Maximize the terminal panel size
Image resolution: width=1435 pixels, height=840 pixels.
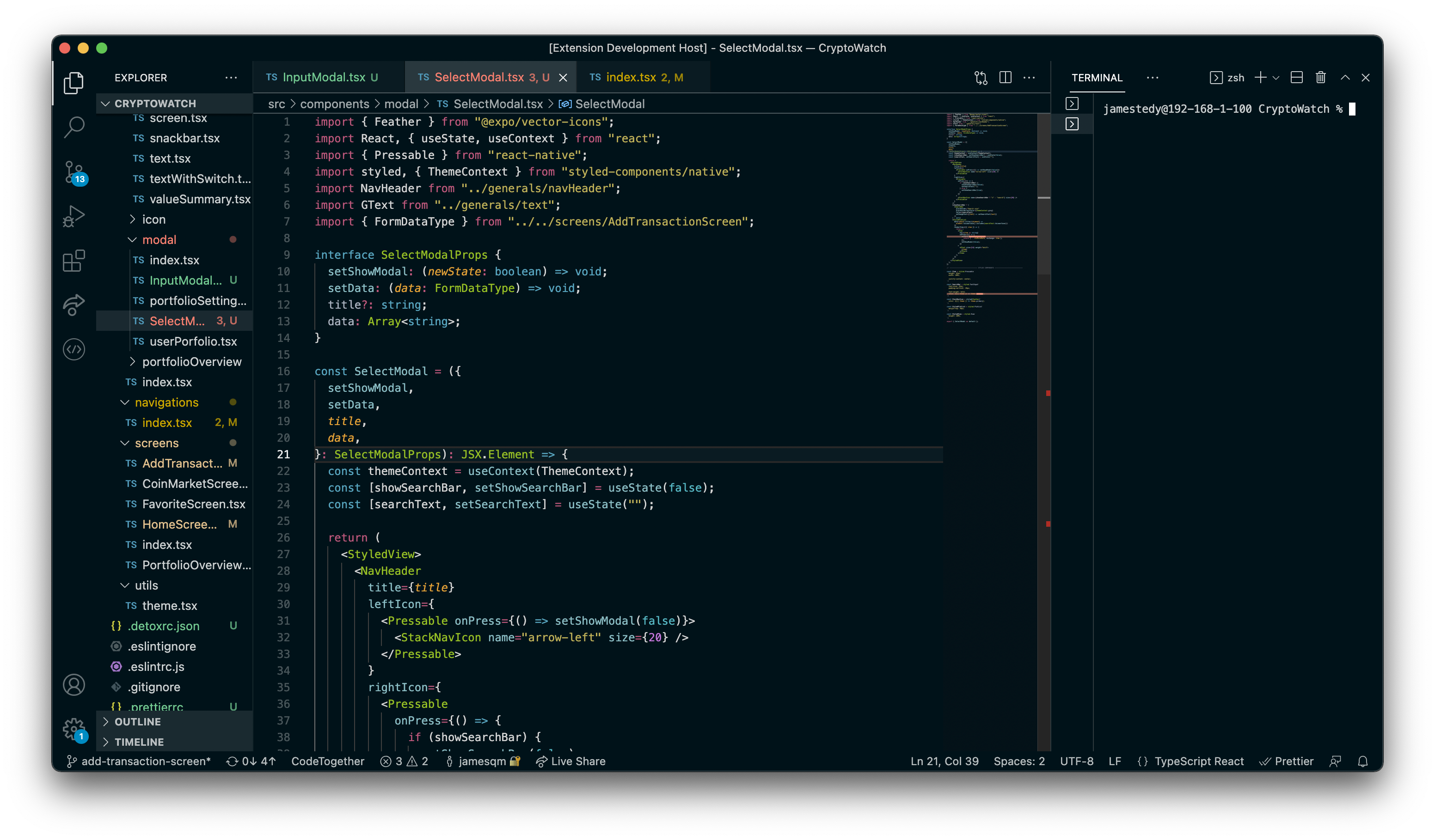tap(1345, 78)
